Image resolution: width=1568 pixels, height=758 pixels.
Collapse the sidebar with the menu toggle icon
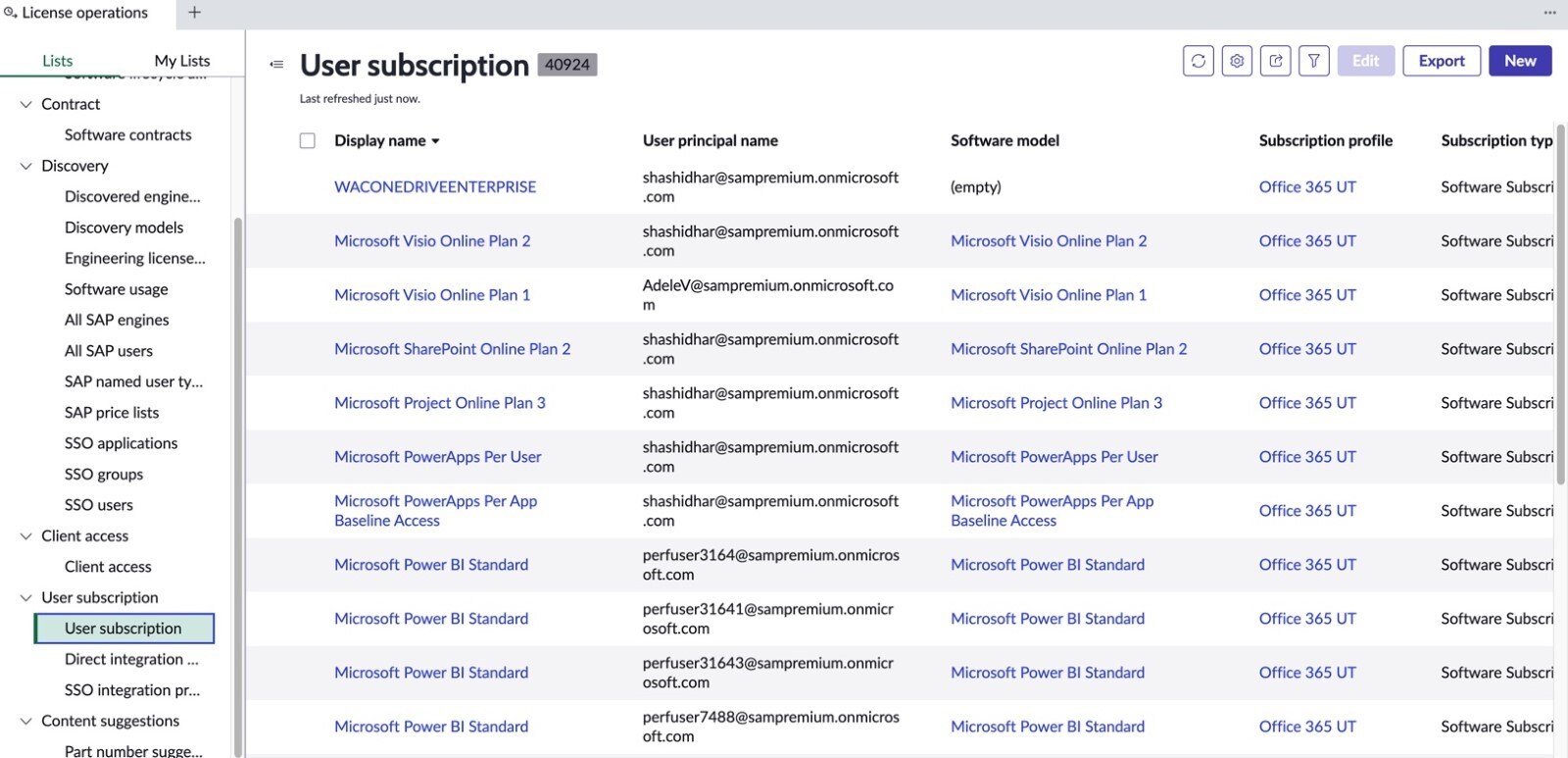pyautogui.click(x=276, y=65)
